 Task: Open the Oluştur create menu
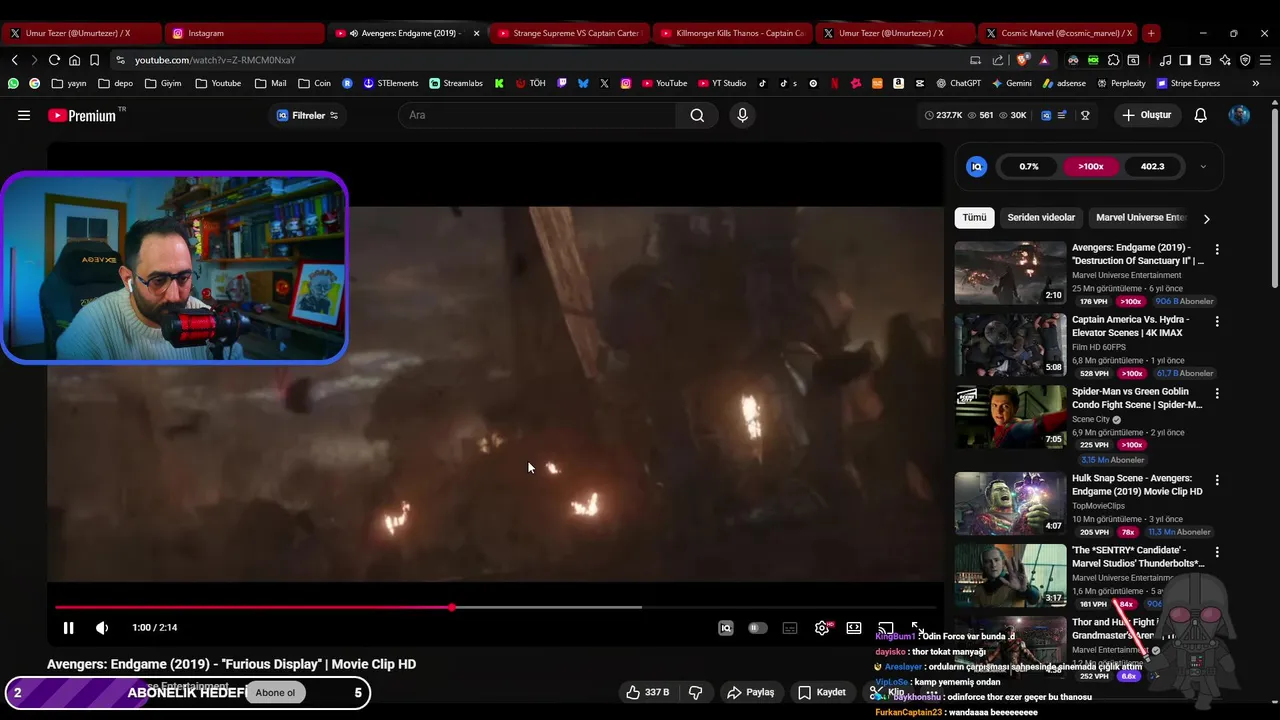coord(1146,115)
